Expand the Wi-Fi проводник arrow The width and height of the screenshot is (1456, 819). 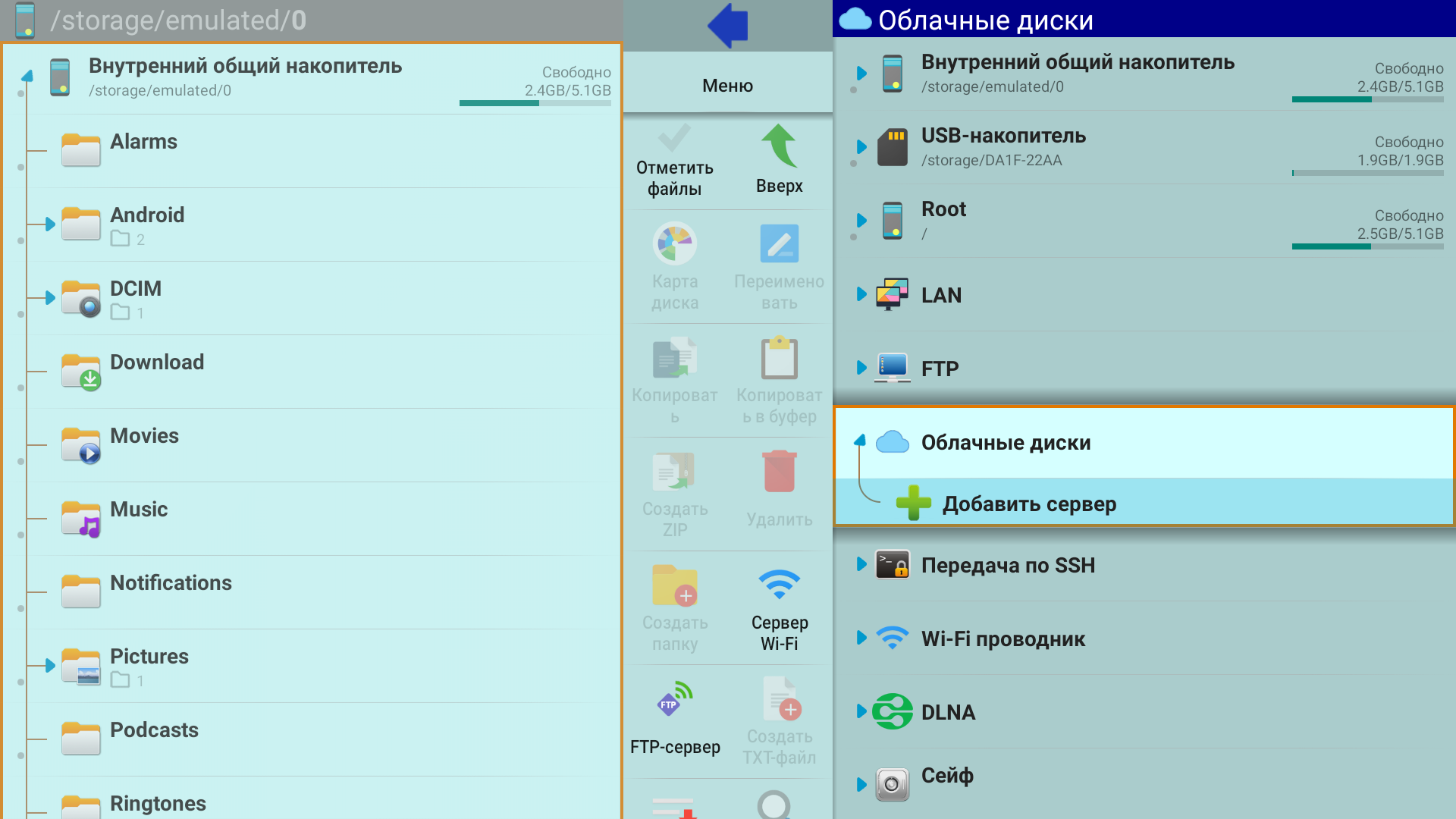coord(861,638)
